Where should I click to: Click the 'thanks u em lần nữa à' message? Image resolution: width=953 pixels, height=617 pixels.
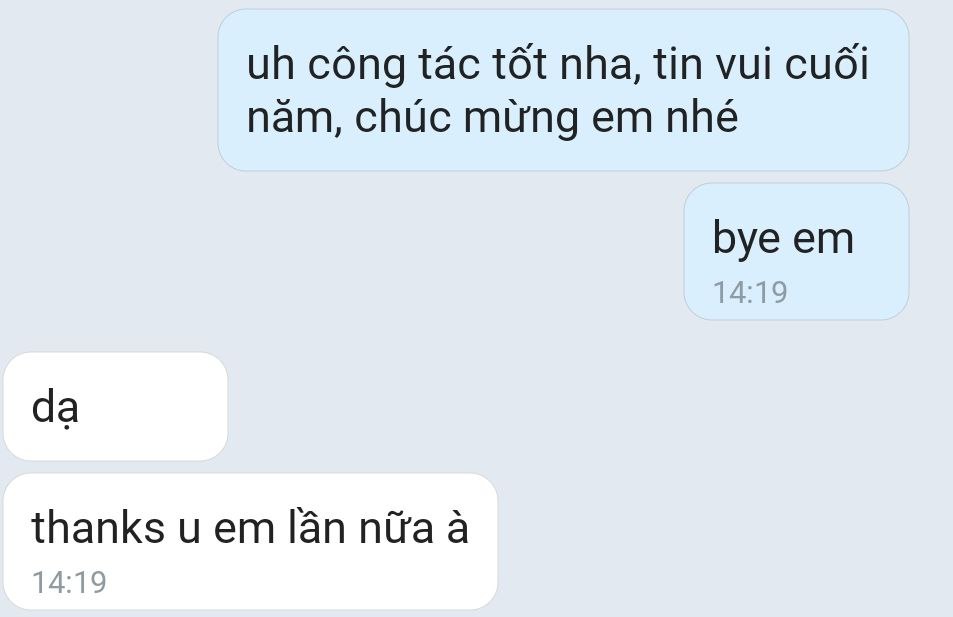(250, 542)
